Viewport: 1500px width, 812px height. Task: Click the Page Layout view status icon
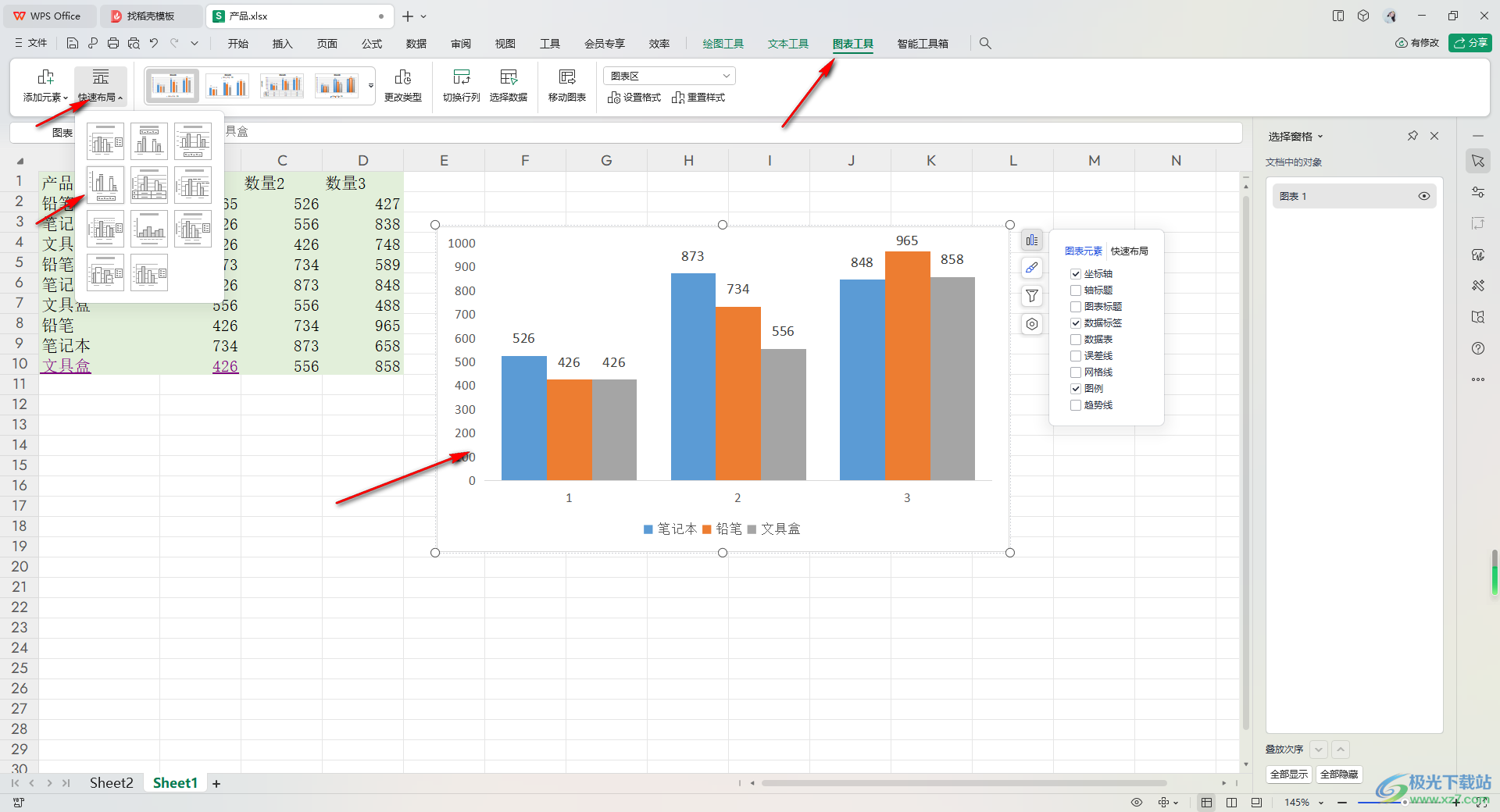1232,803
